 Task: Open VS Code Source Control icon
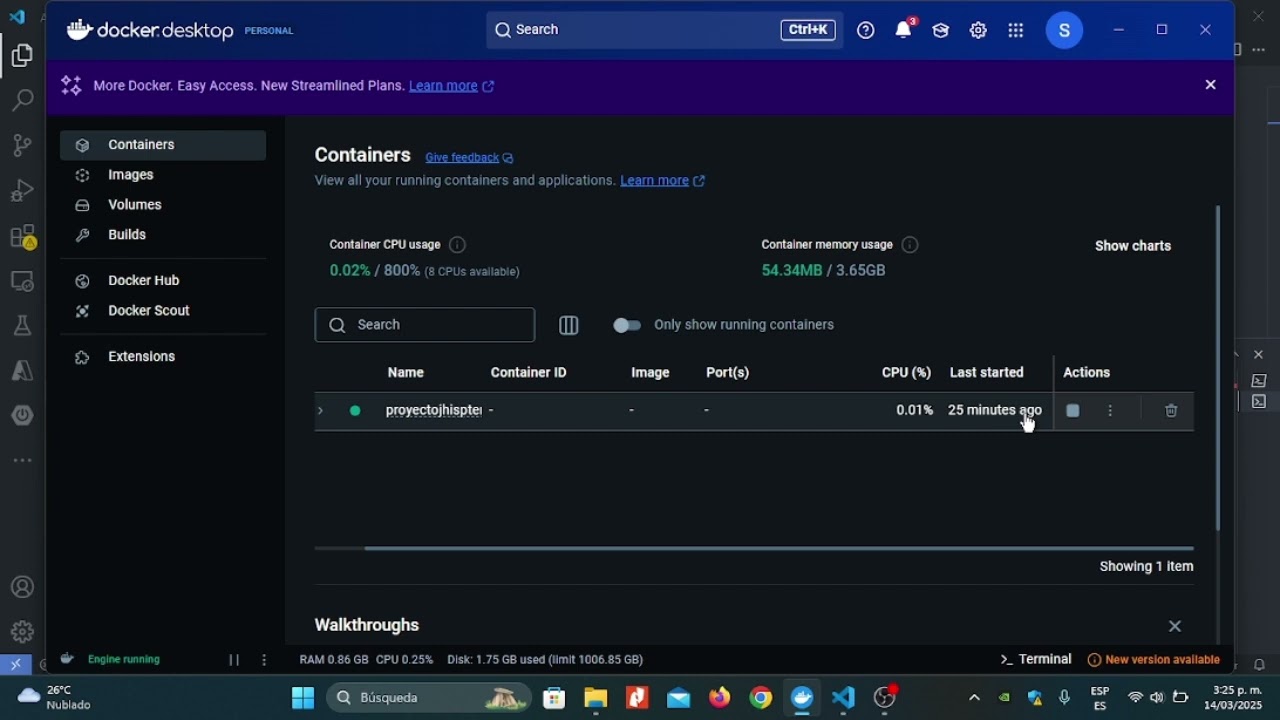(x=22, y=145)
